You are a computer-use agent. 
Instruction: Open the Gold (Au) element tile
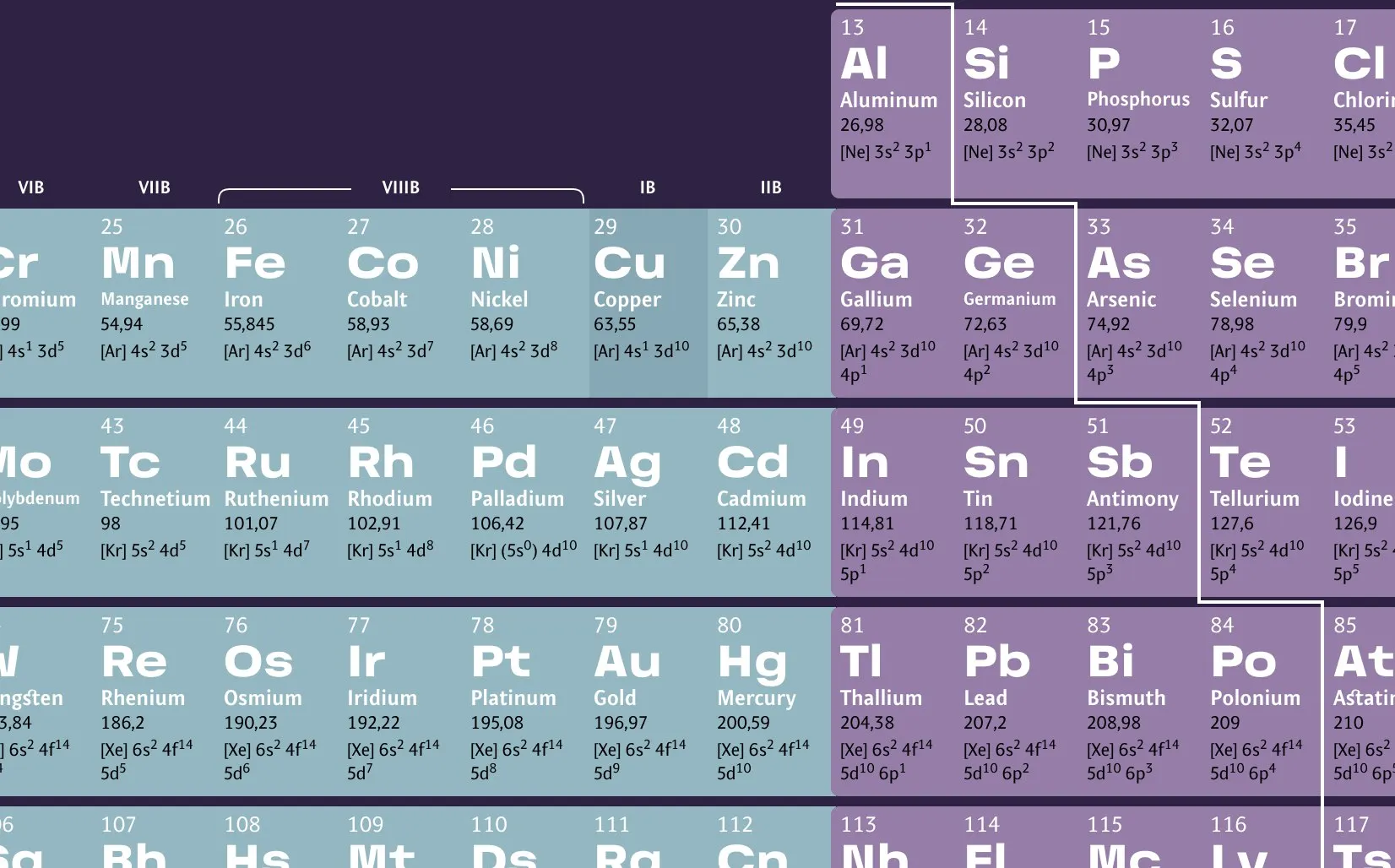[x=648, y=701]
